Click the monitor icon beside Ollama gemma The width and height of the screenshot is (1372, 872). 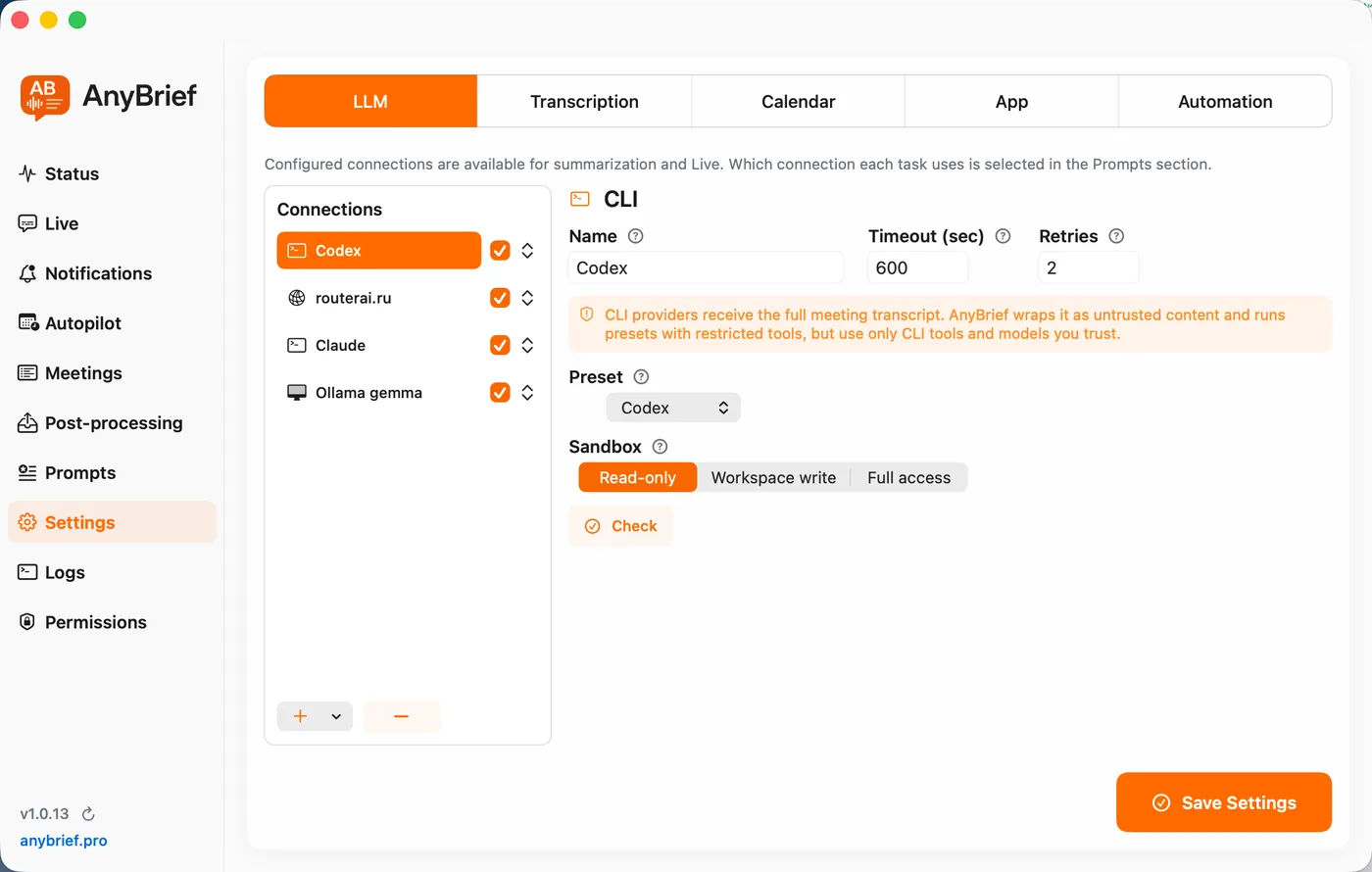[x=296, y=392]
